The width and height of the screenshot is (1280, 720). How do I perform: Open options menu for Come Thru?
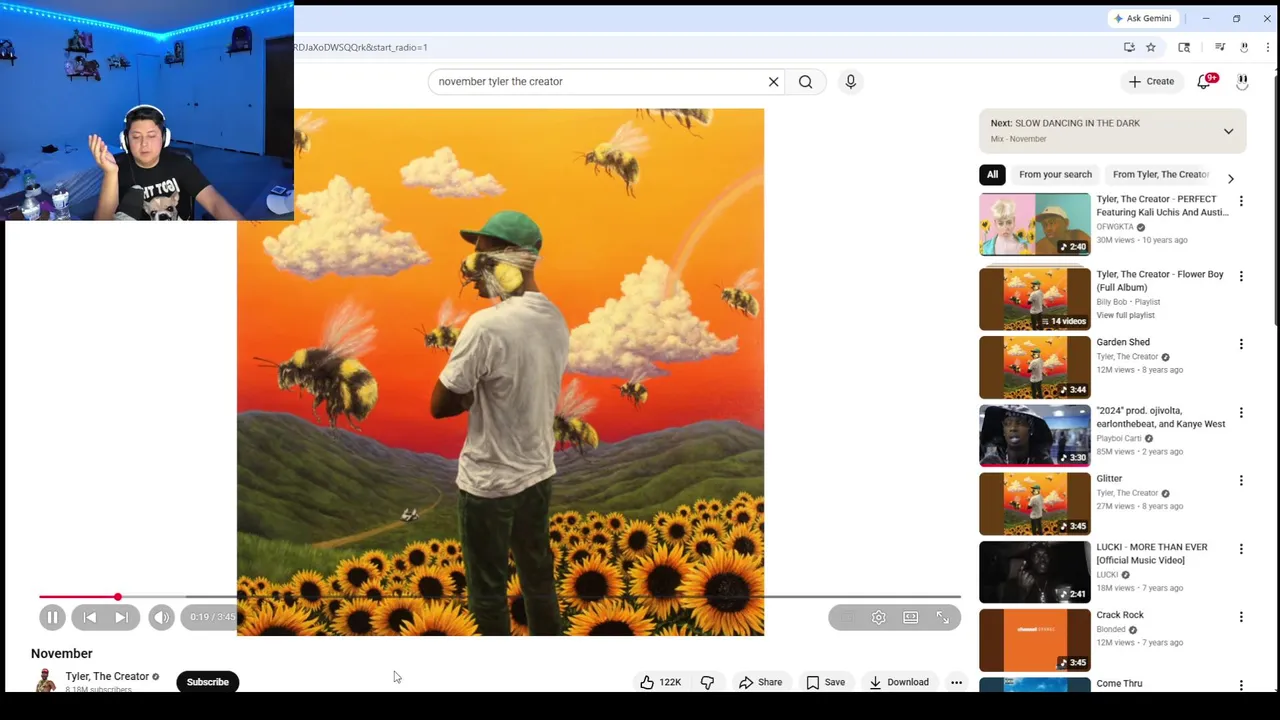point(1241,685)
